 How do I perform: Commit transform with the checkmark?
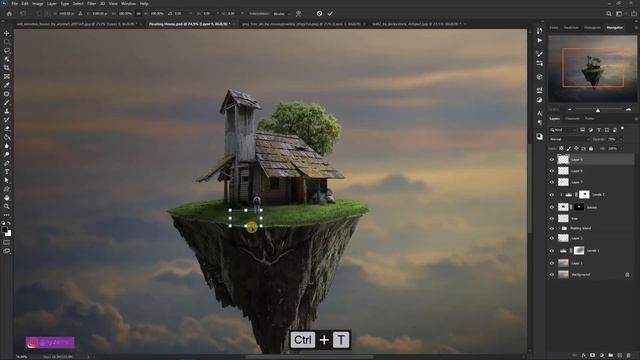pyautogui.click(x=330, y=13)
